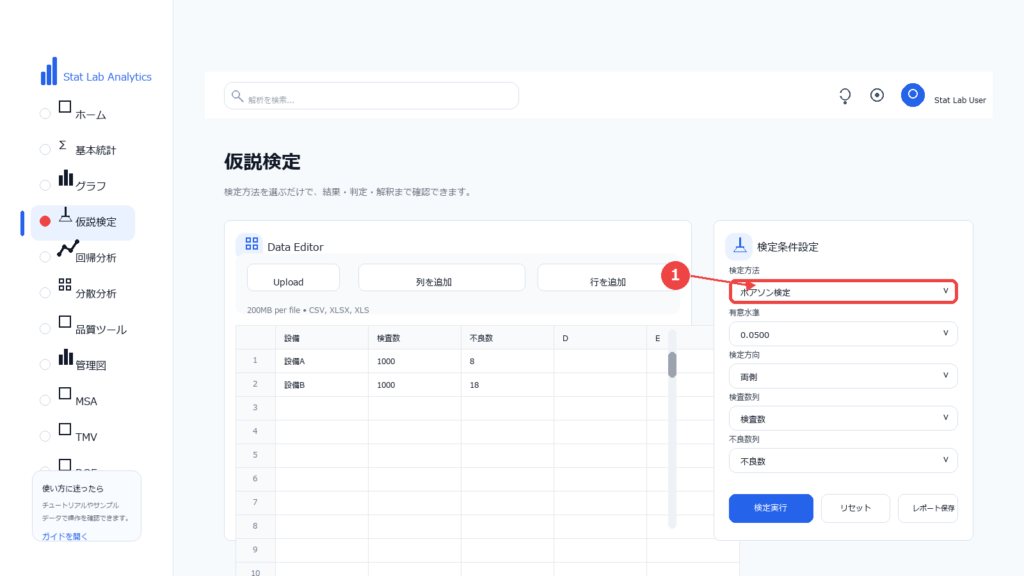Open the 検定方向 両側 dropdown
The image size is (1024, 576).
pos(843,376)
